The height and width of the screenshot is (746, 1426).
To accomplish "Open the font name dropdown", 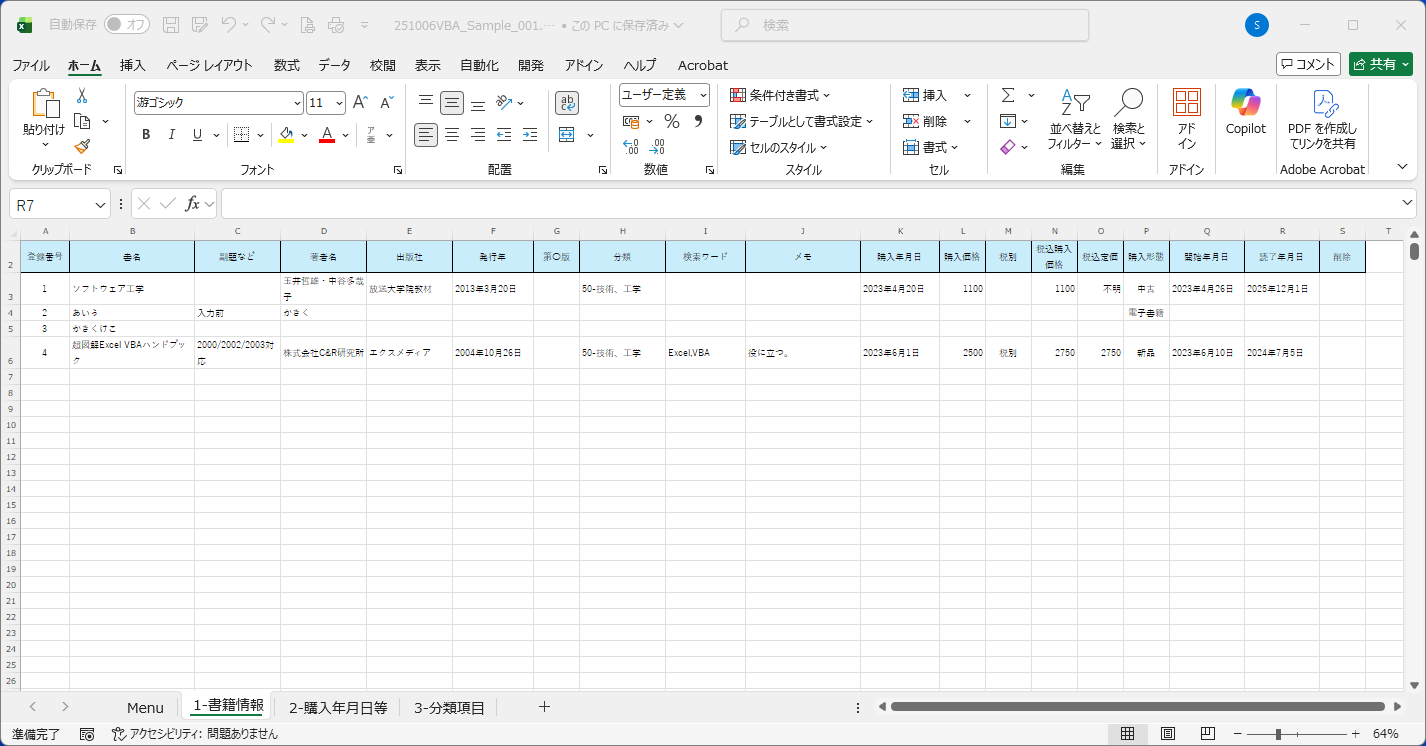I will 297,103.
